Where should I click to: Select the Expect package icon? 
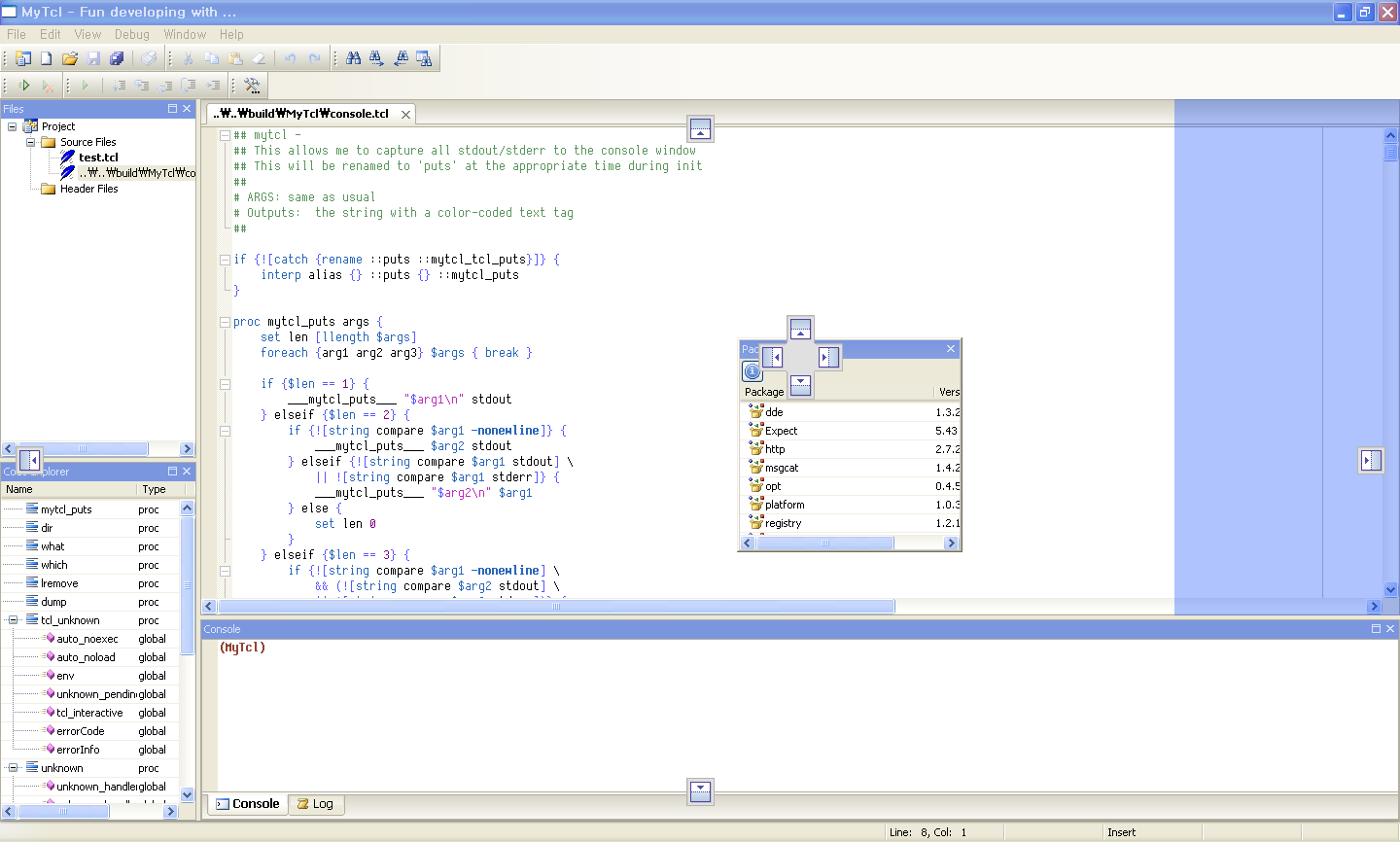coord(756,430)
